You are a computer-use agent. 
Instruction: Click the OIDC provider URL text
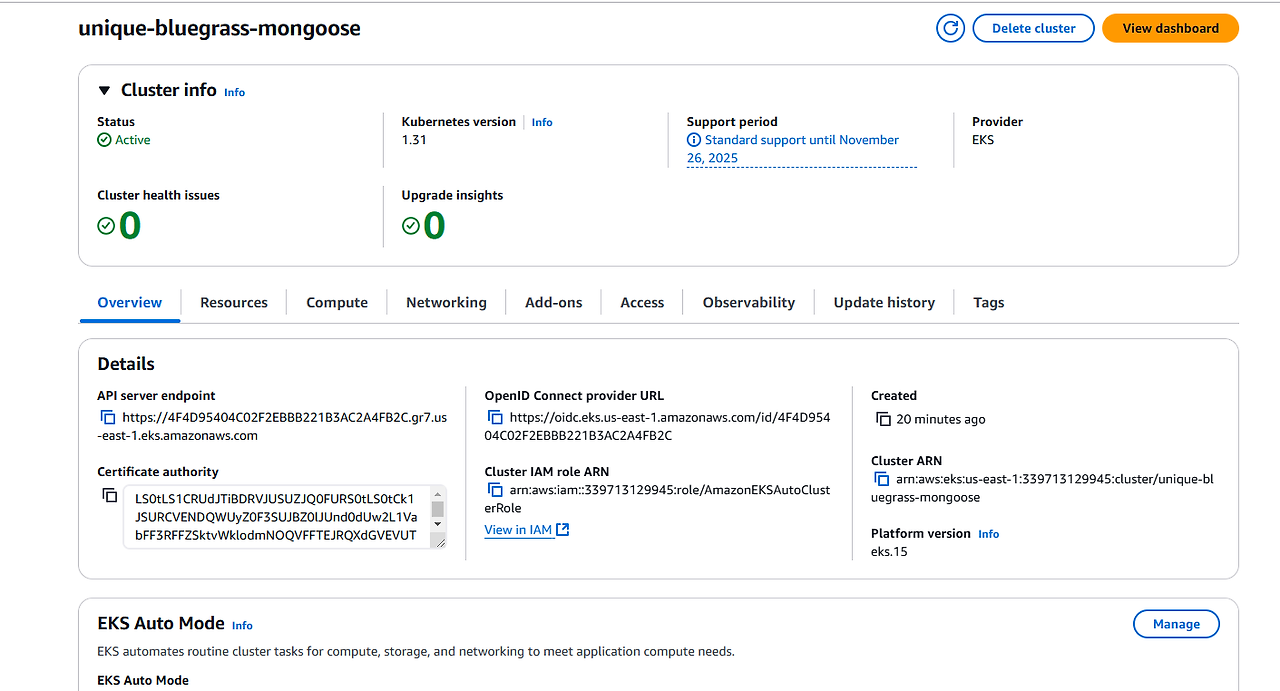[658, 426]
